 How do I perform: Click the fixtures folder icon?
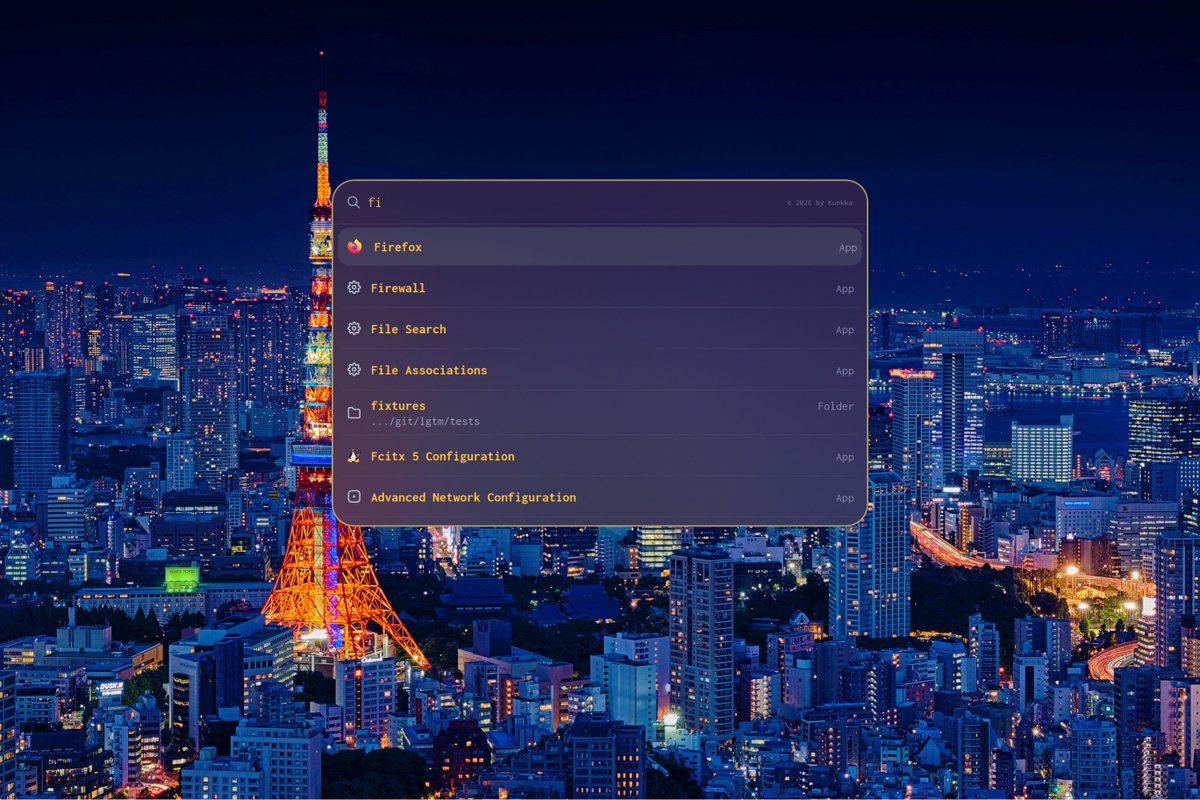tap(354, 413)
